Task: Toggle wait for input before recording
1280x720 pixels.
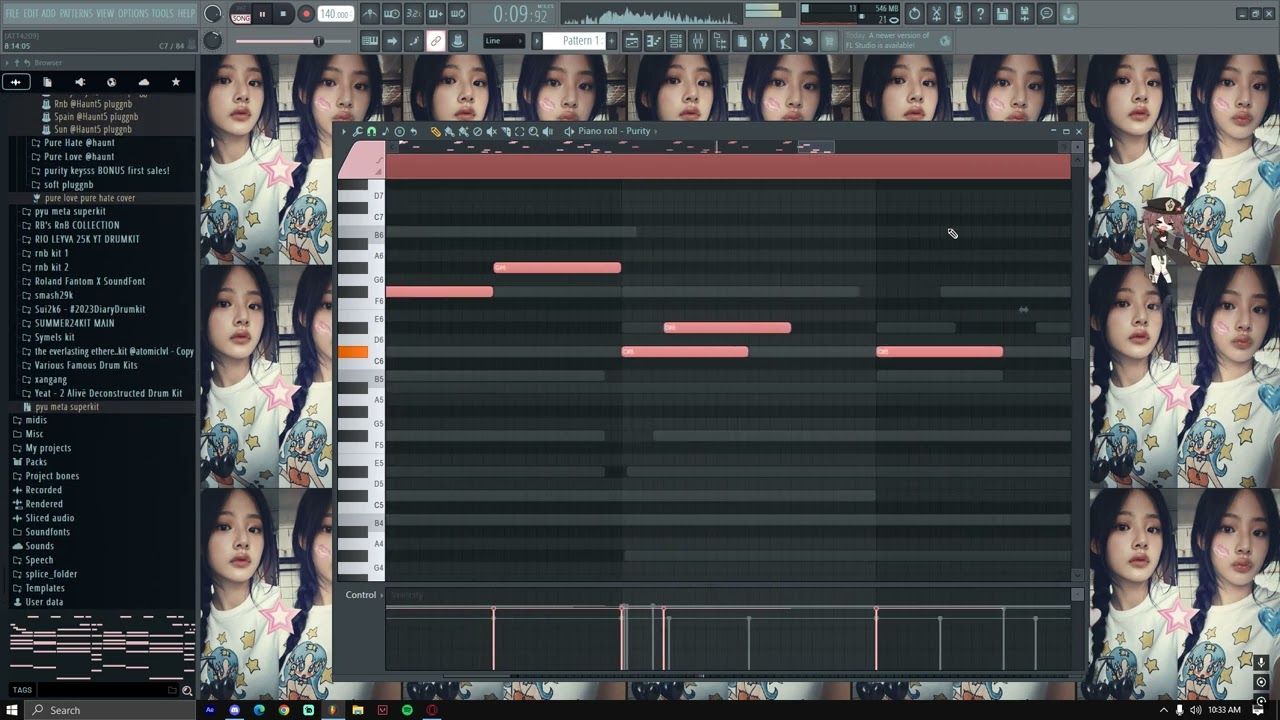Action: [x=392, y=14]
